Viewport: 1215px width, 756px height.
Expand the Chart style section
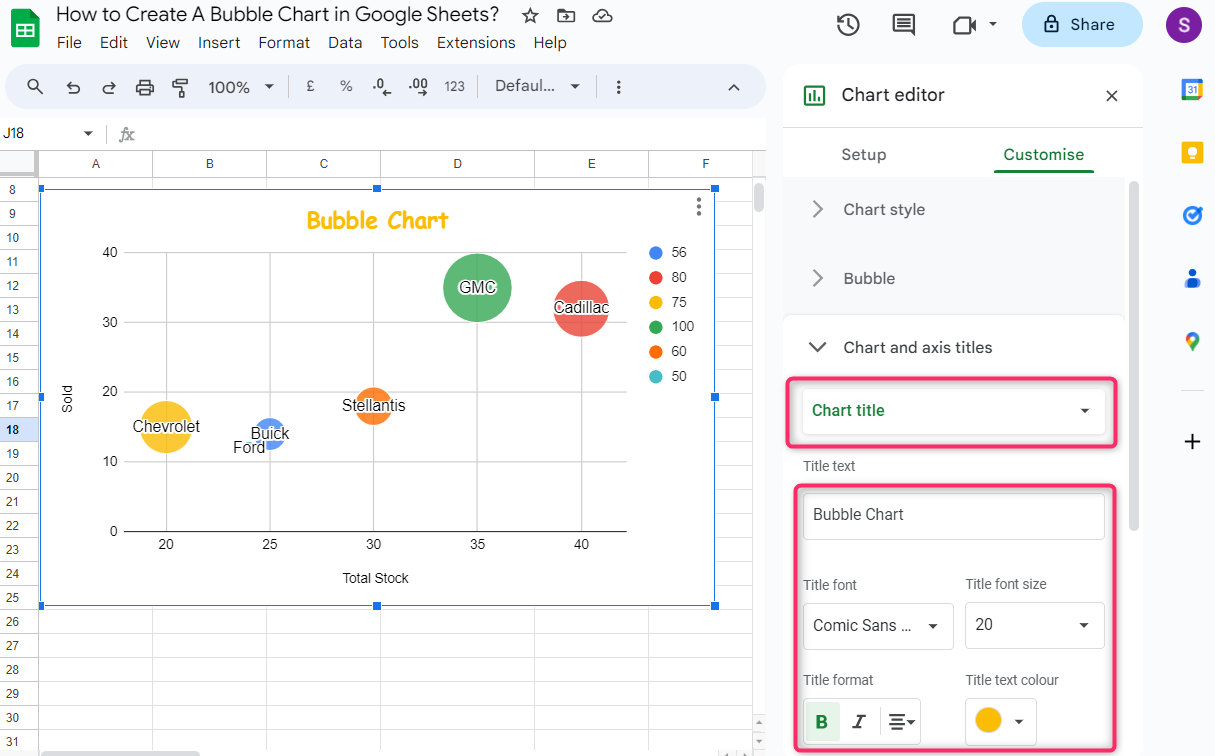click(884, 209)
